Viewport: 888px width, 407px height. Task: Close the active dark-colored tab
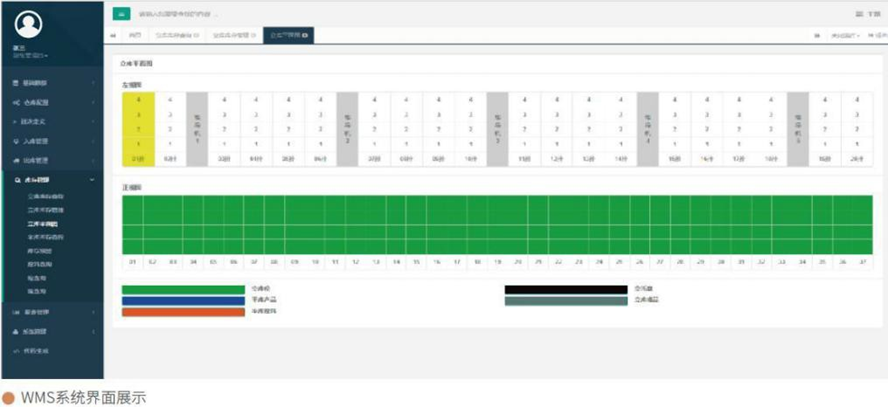point(304,35)
